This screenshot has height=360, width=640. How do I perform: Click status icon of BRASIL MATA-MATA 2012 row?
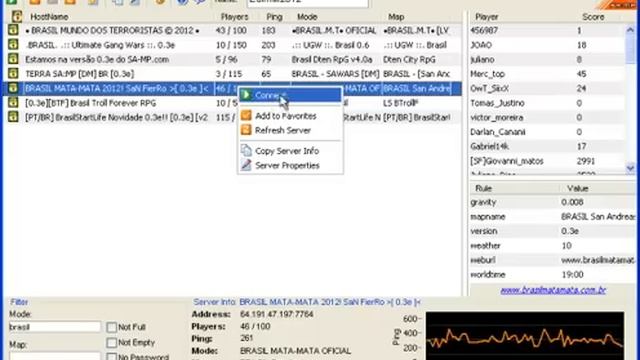[13, 88]
